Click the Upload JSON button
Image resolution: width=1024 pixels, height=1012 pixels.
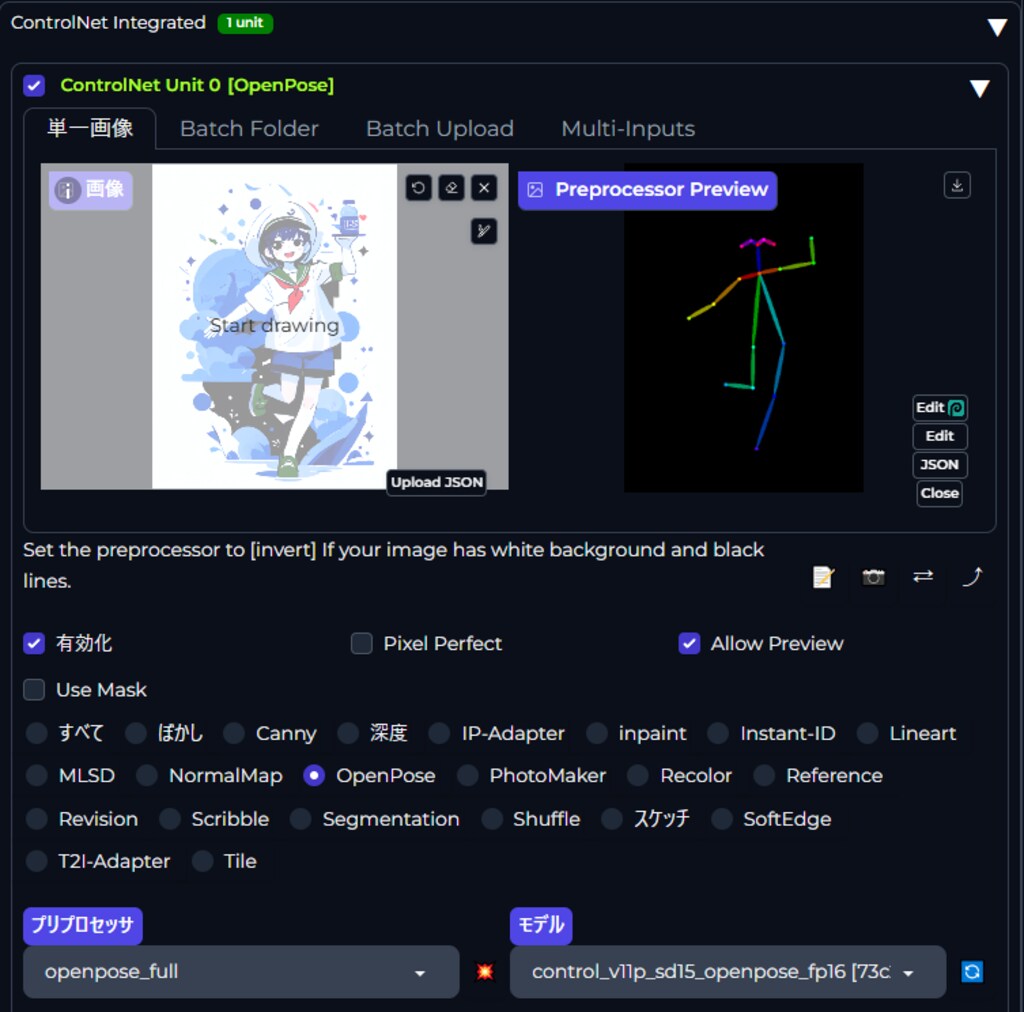[x=436, y=482]
